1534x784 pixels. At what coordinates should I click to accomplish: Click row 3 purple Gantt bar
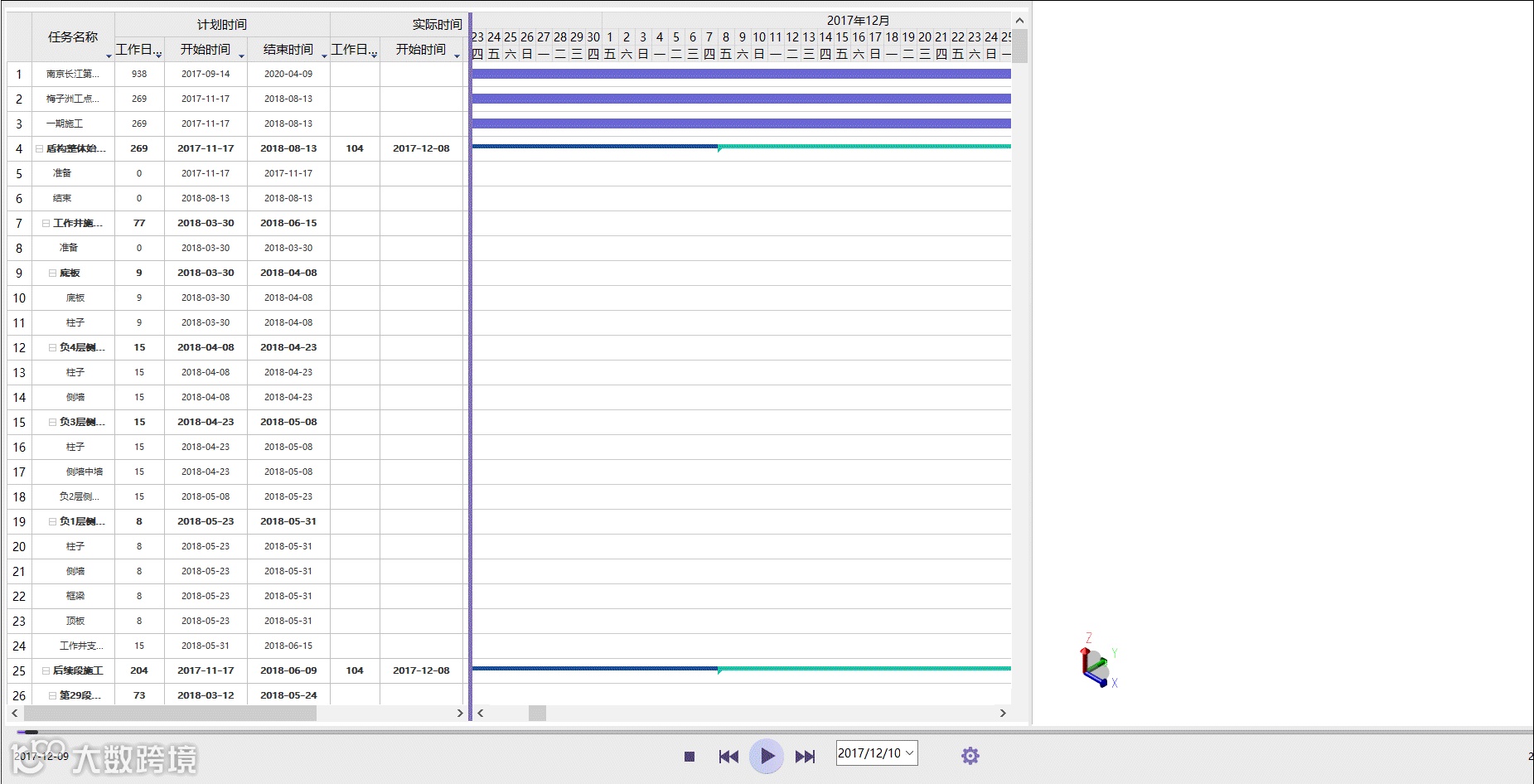[742, 123]
